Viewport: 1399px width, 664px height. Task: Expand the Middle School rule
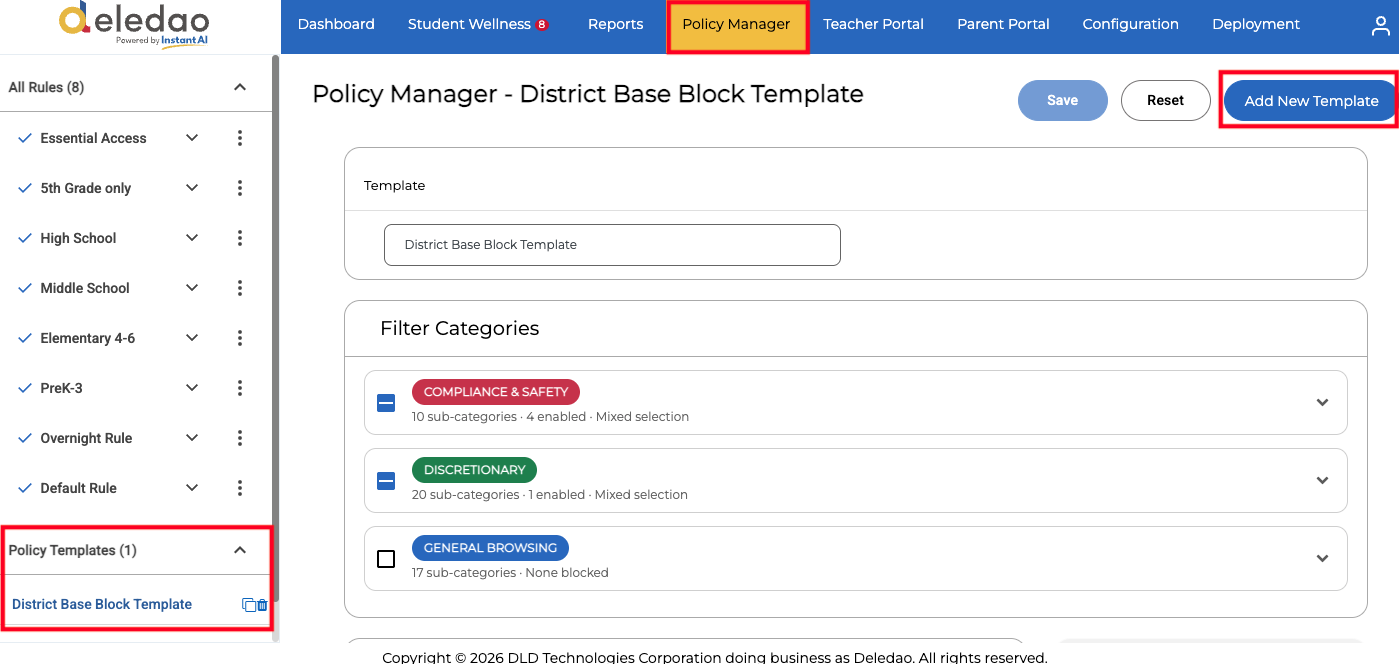[x=192, y=288]
